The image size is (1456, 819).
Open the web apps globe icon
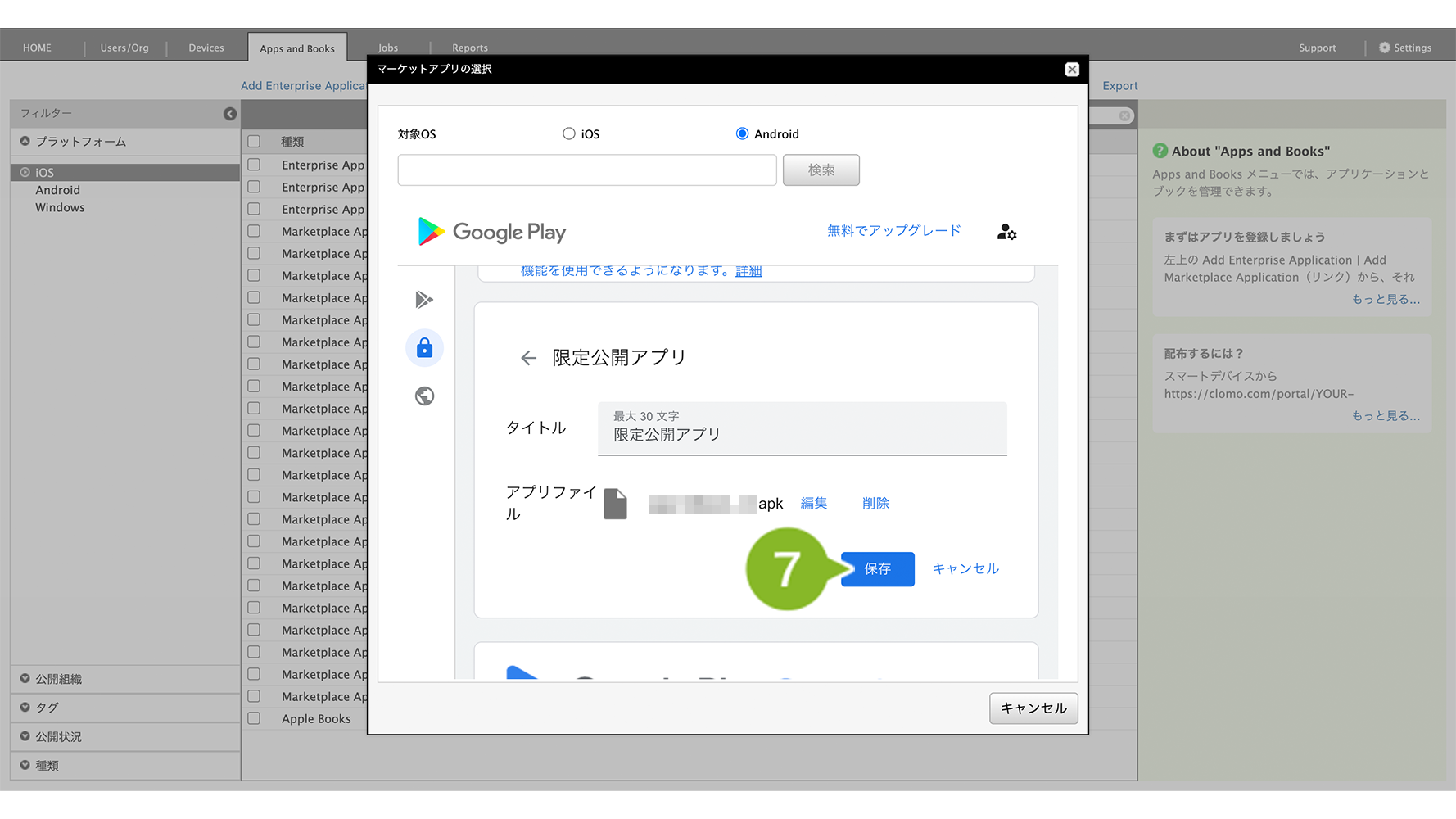pos(424,396)
